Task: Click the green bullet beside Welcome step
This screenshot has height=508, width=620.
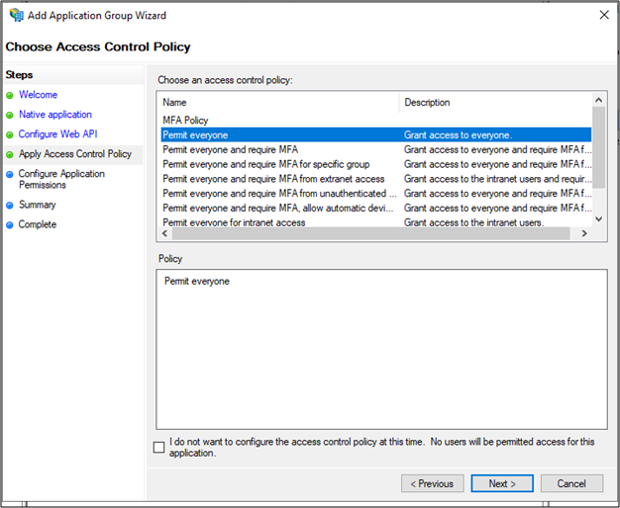Action: coord(10,95)
